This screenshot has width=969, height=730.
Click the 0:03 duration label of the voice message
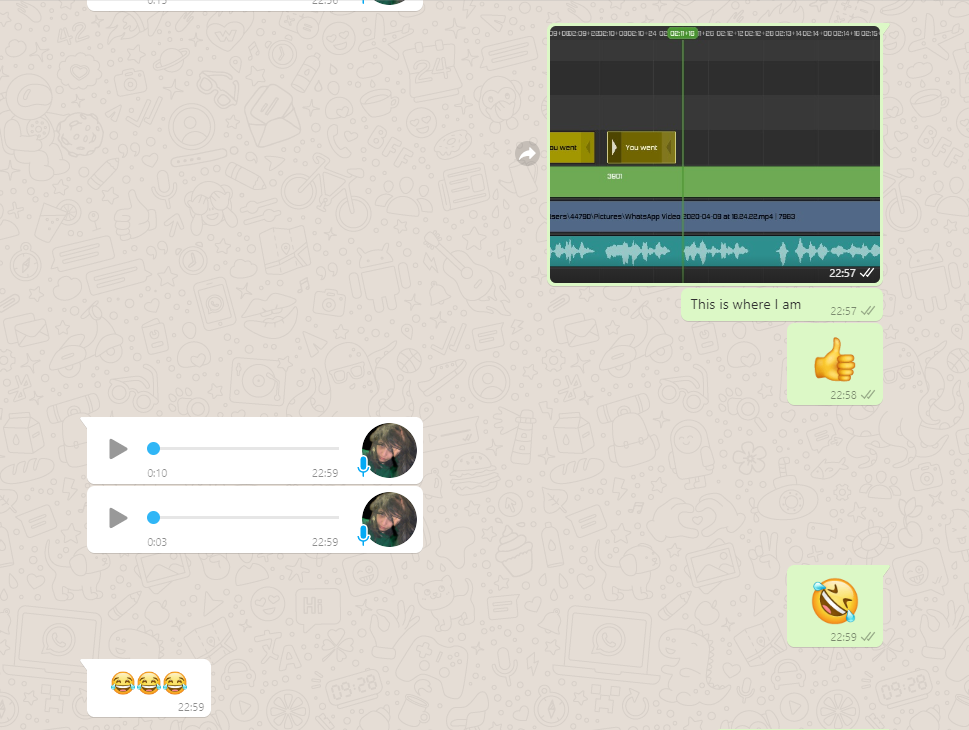point(157,542)
